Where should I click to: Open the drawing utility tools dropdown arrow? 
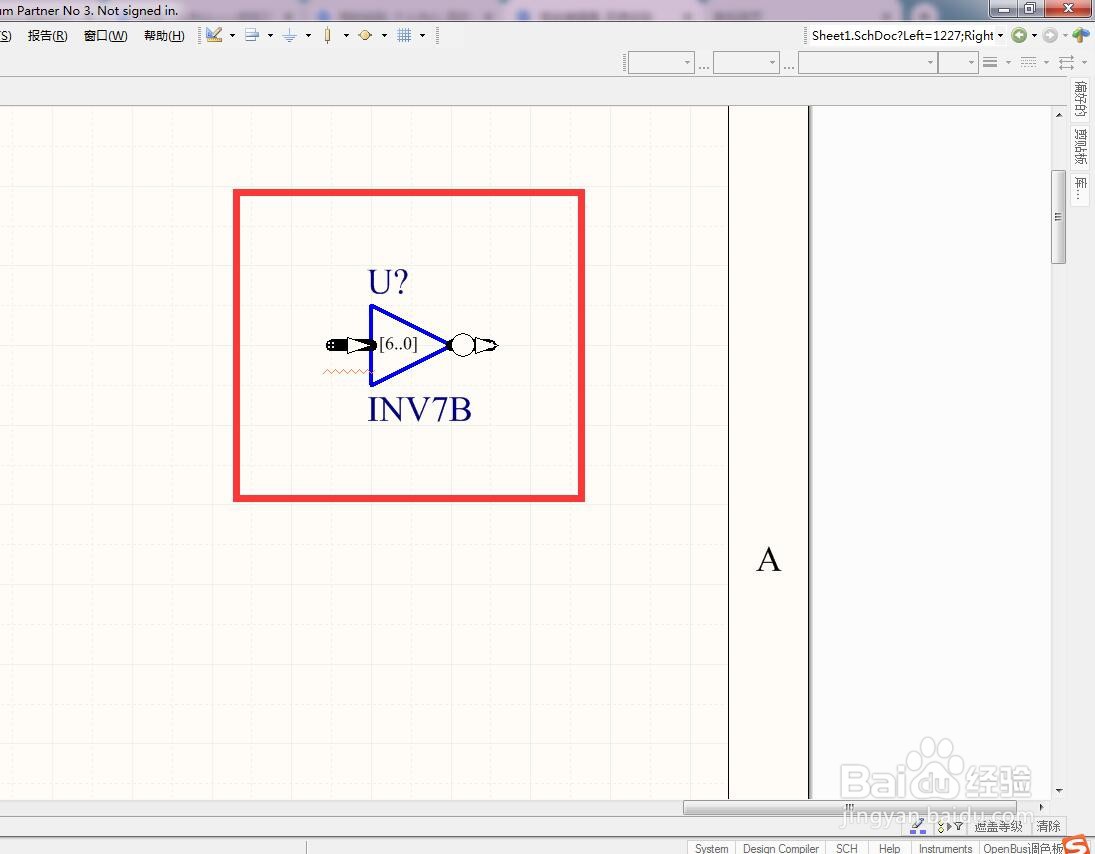[233, 35]
